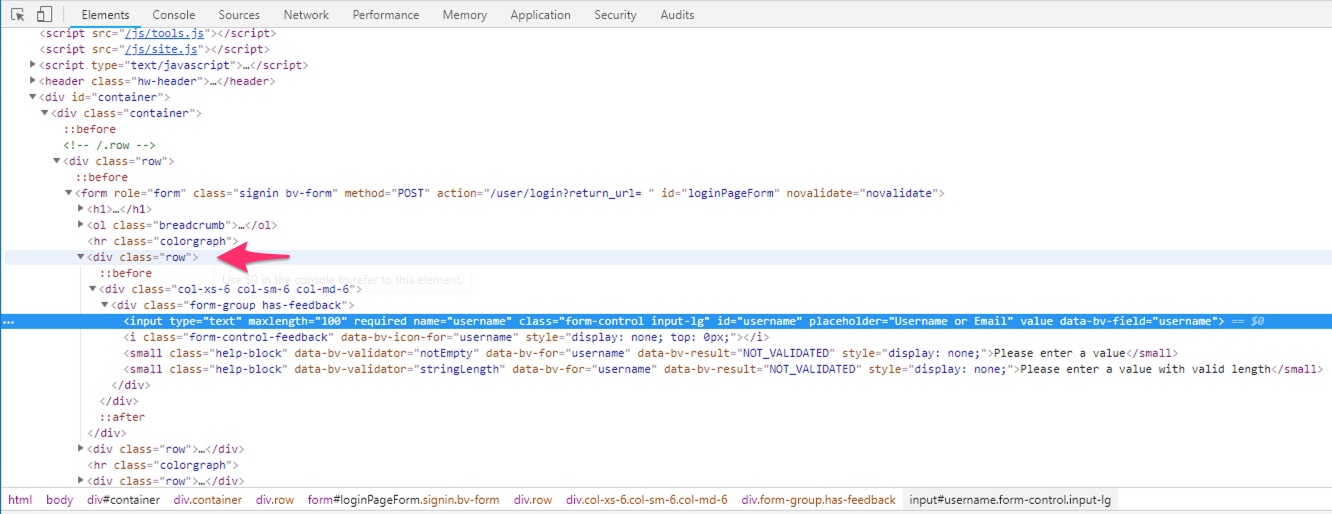Follow the /js/tools.js script link
Screen dimensions: 1332x514
(x=165, y=33)
